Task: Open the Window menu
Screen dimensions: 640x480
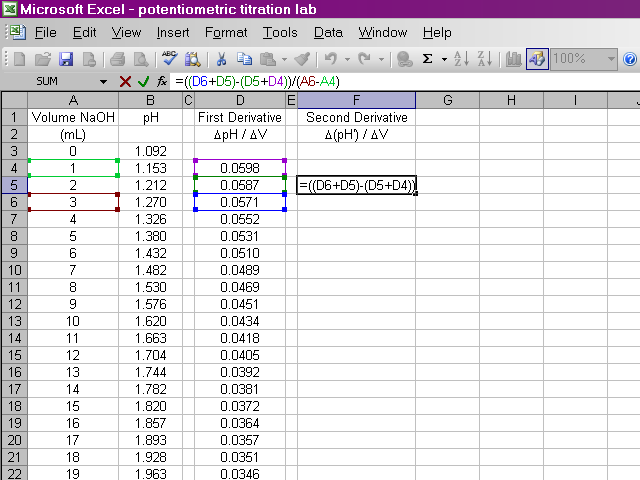Action: click(382, 33)
